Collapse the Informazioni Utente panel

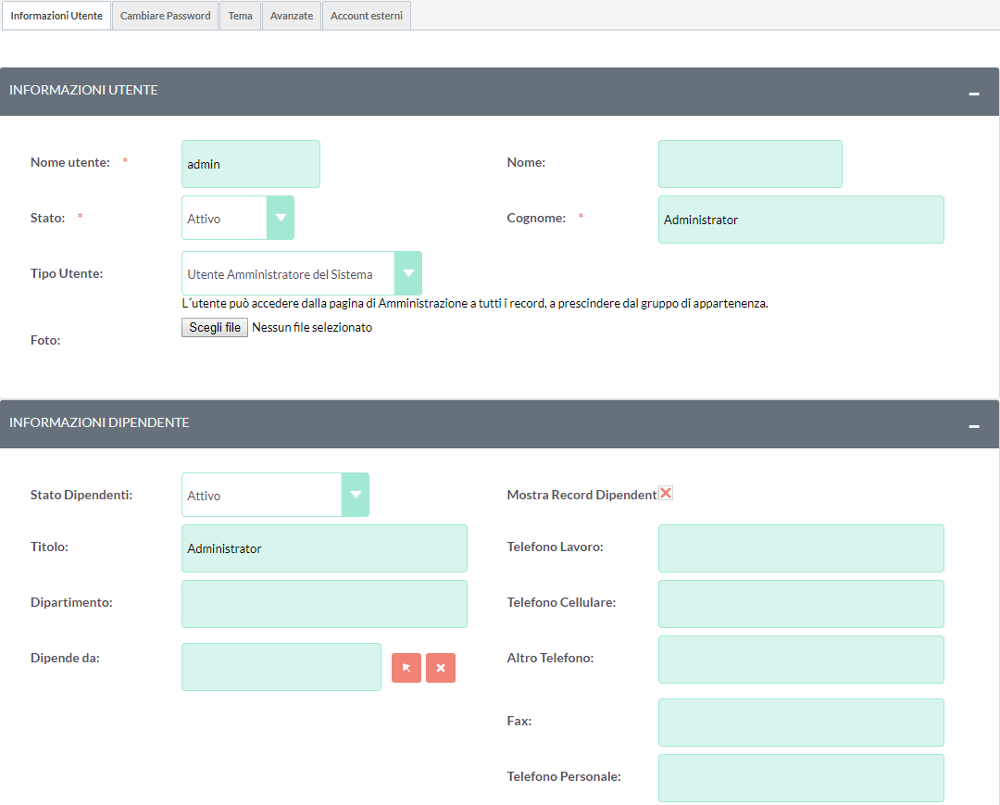(973, 93)
